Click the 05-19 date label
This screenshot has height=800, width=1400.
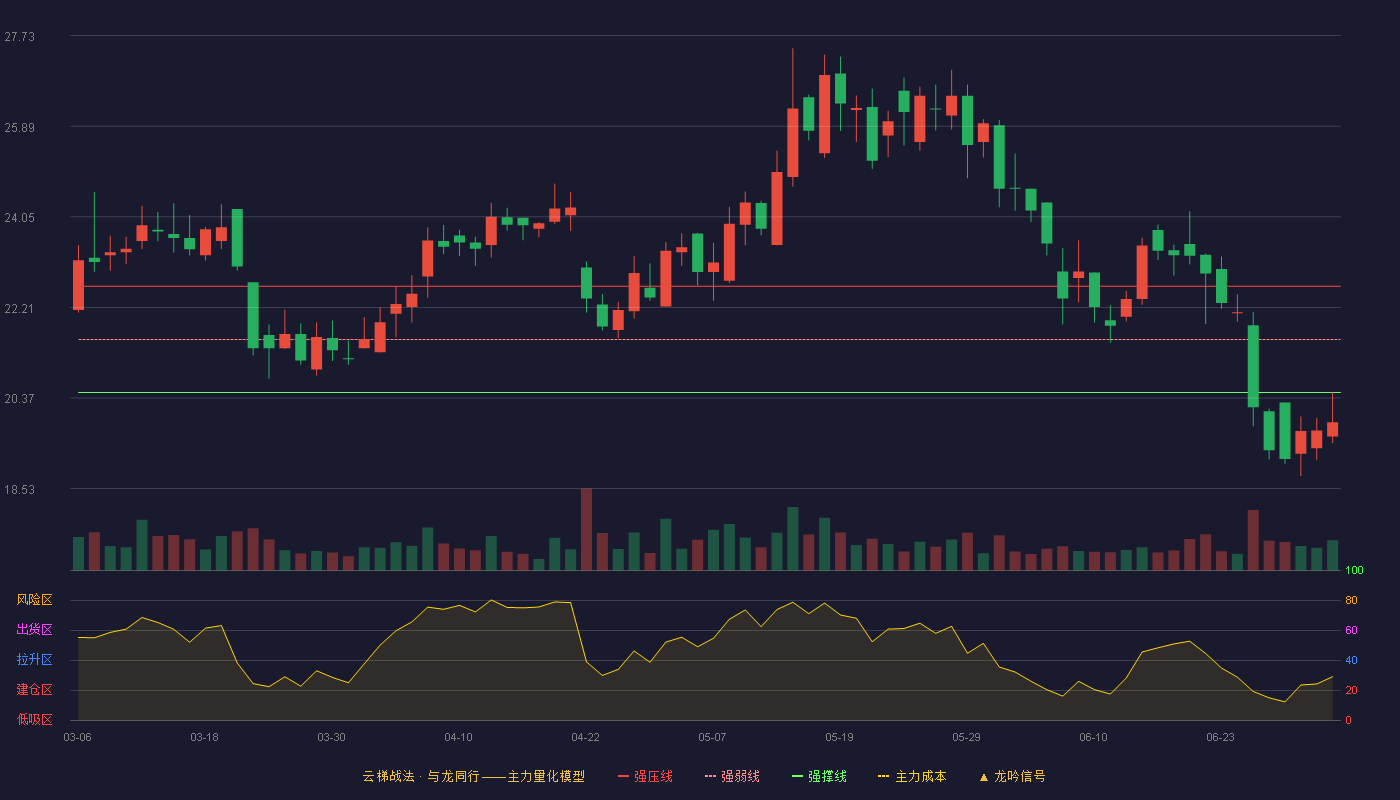click(x=840, y=737)
